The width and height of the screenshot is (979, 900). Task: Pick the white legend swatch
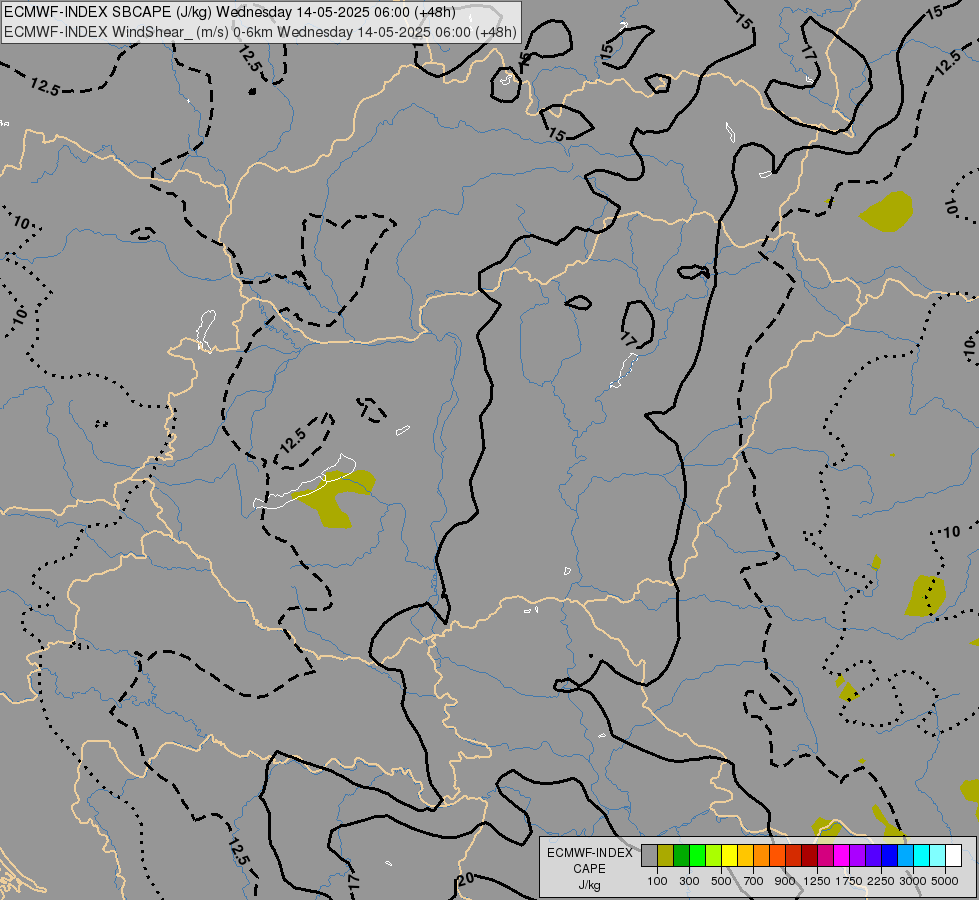click(x=953, y=856)
